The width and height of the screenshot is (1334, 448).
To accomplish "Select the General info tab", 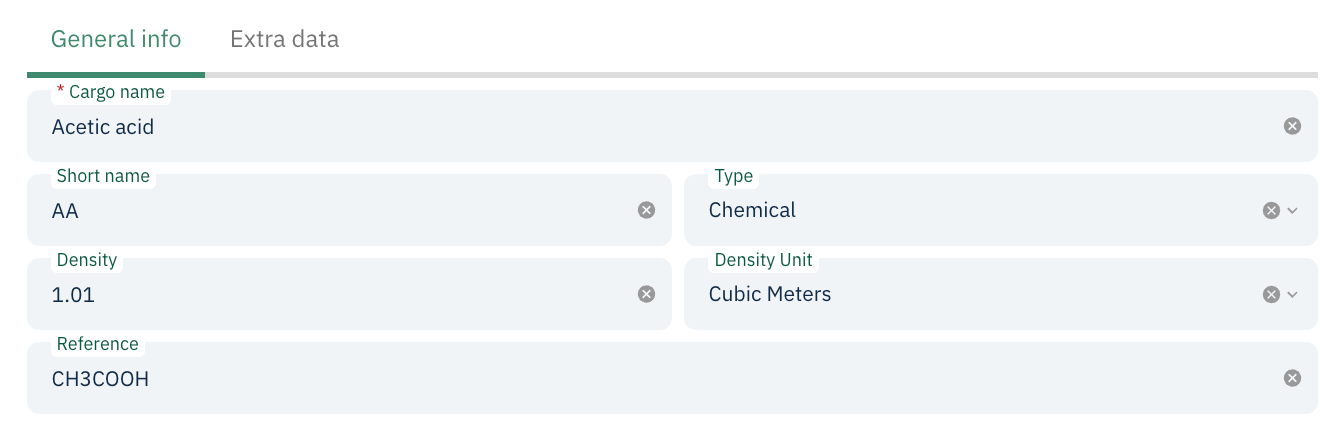I will (116, 39).
